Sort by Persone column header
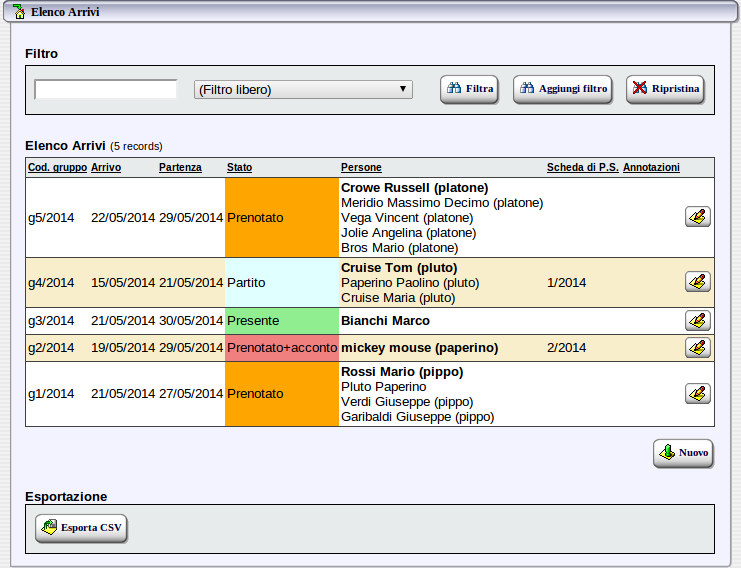 pos(361,168)
